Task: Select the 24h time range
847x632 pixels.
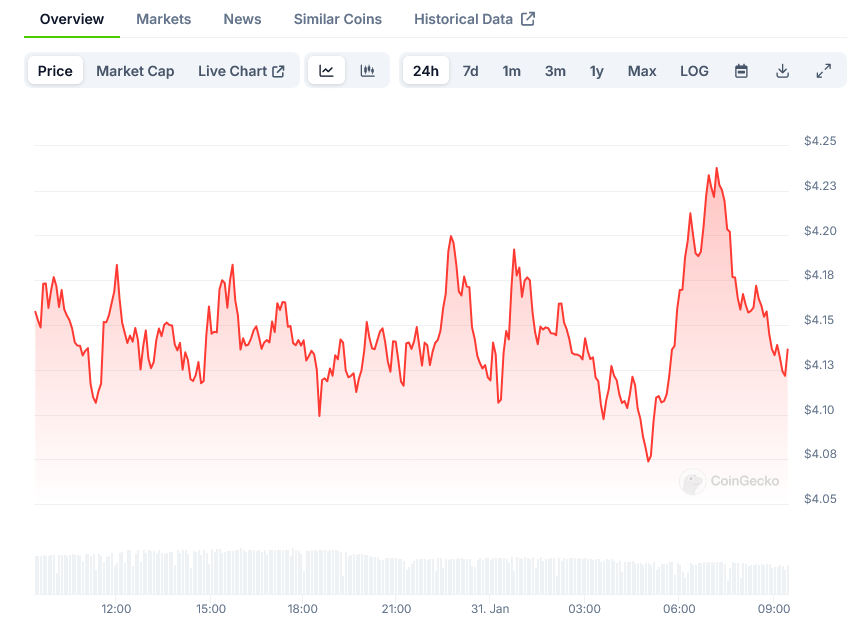Action: [426, 71]
